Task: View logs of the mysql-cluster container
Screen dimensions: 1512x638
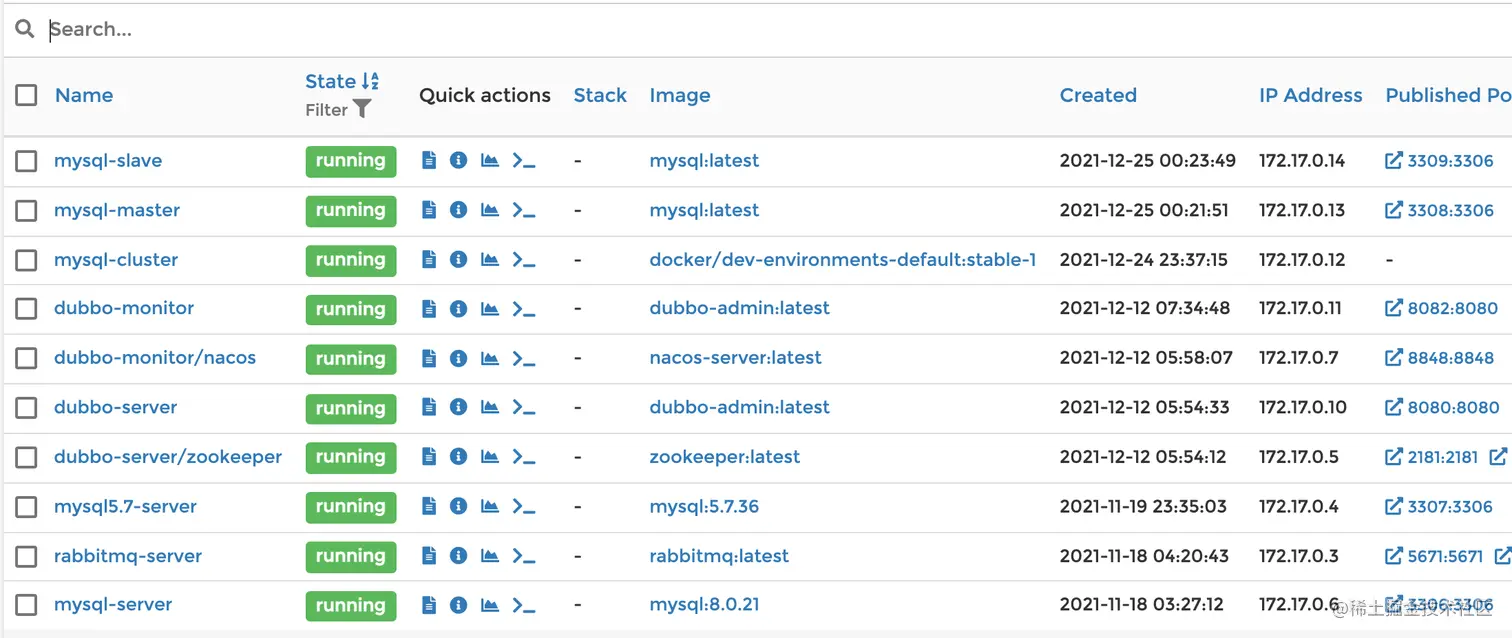Action: [x=429, y=259]
